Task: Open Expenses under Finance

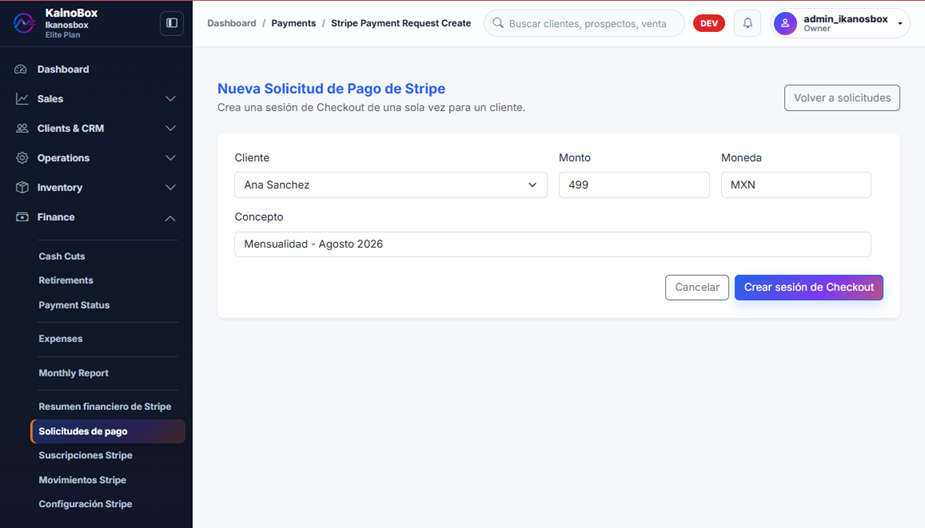Action: [x=61, y=339]
